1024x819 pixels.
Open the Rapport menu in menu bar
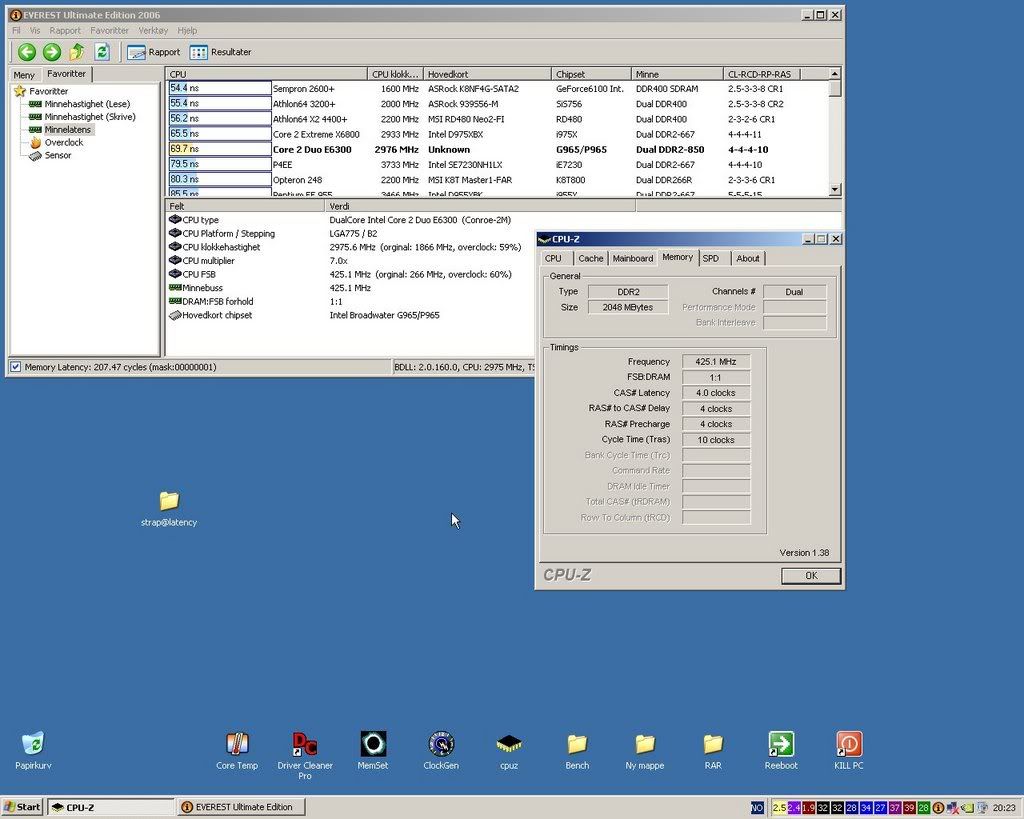point(65,31)
